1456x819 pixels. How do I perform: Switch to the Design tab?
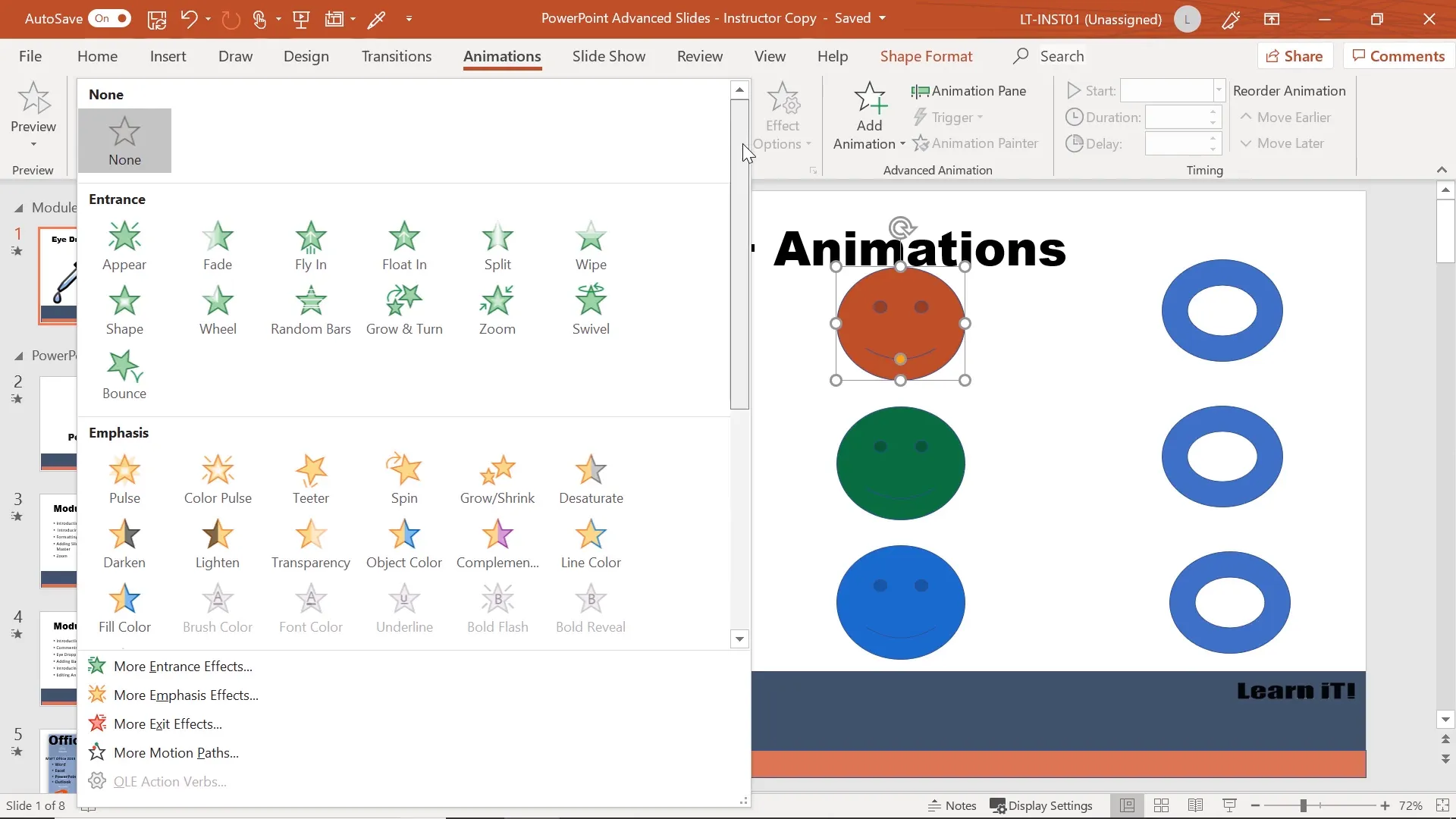306,56
